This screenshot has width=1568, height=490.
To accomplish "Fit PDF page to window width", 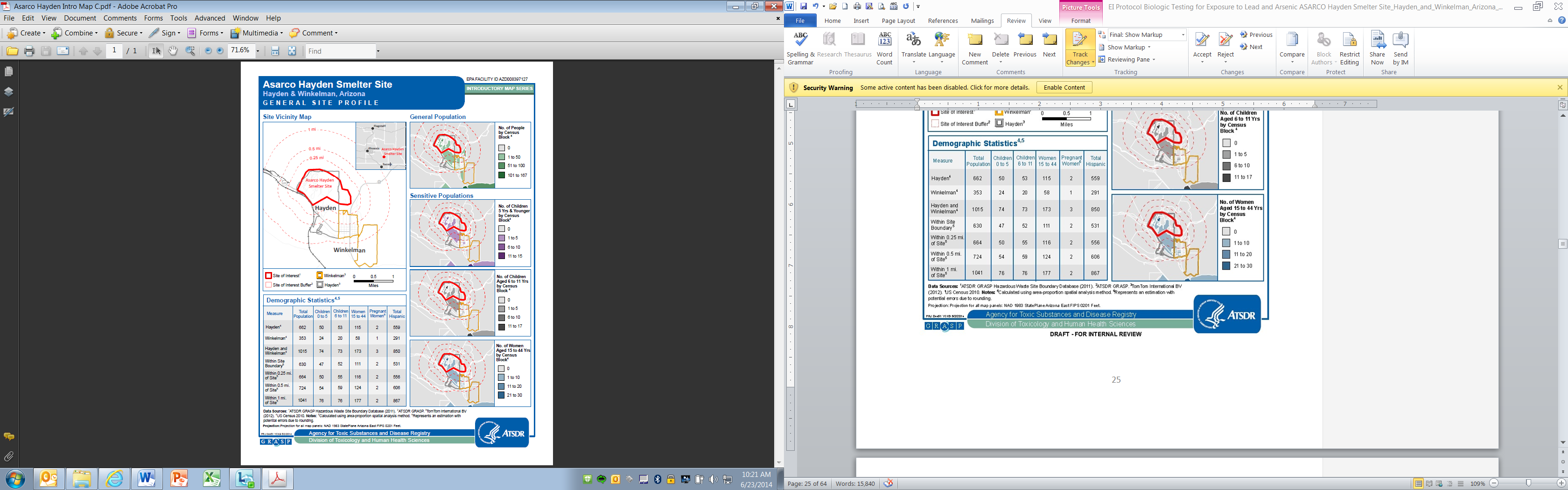I will click(x=275, y=52).
